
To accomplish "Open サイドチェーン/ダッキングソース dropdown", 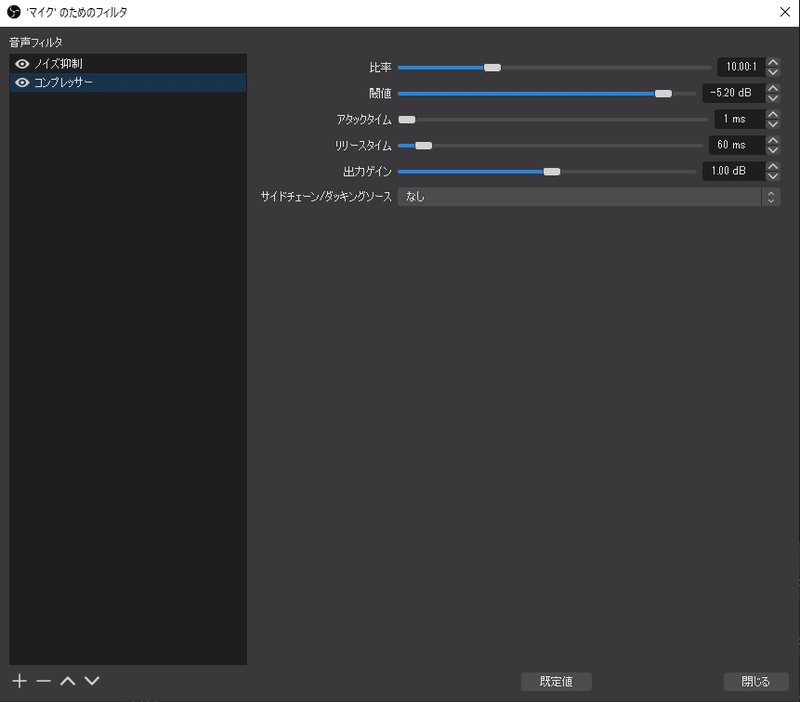I will coord(589,197).
